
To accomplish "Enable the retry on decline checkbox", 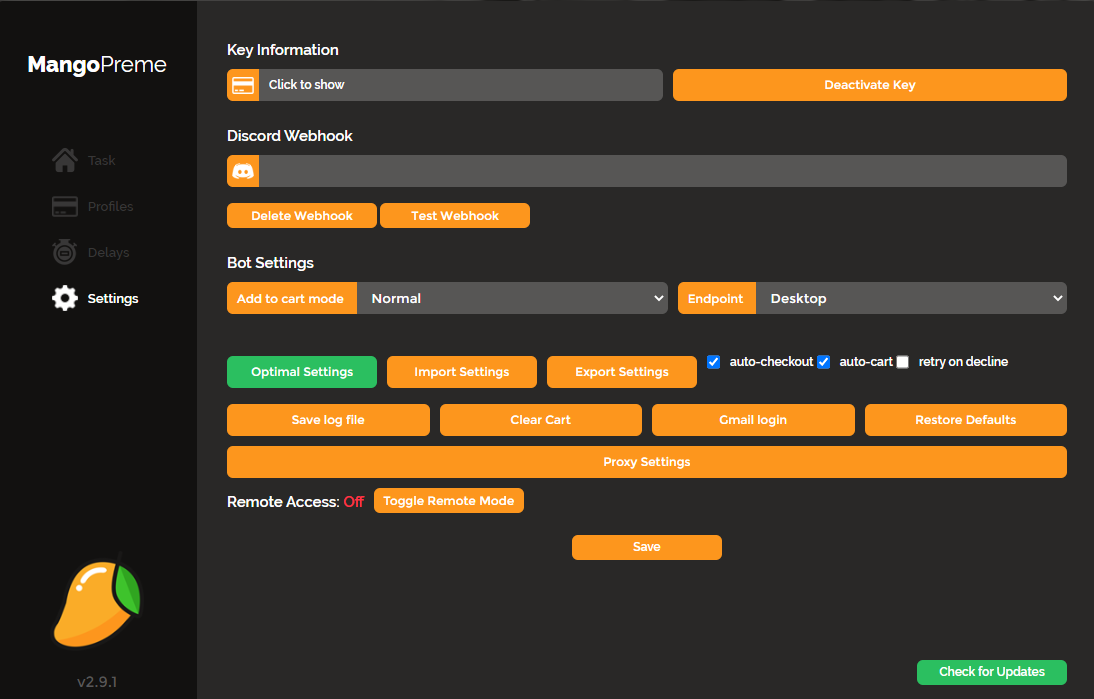I will 903,362.
